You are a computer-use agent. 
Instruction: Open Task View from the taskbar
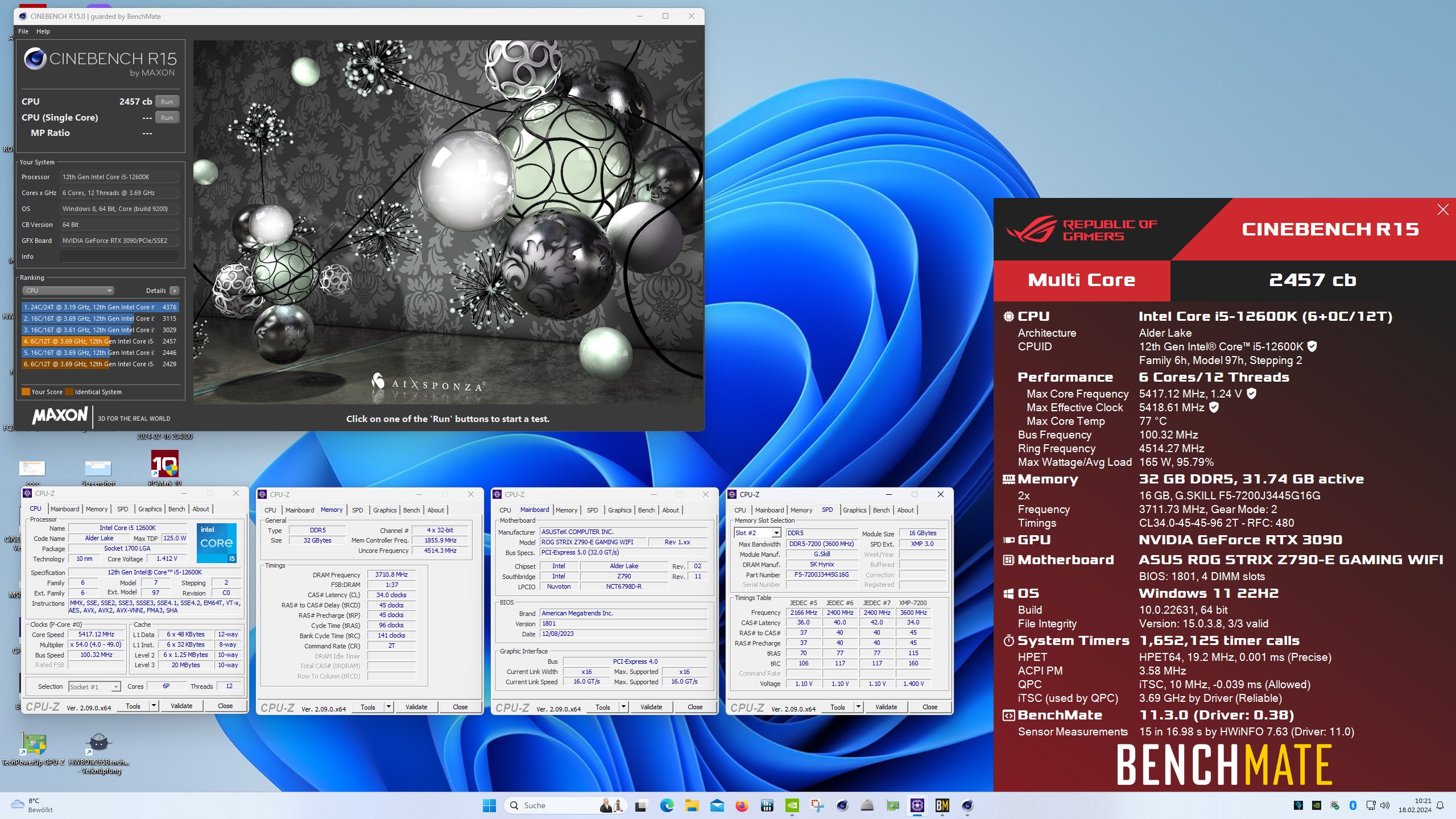tap(641, 805)
